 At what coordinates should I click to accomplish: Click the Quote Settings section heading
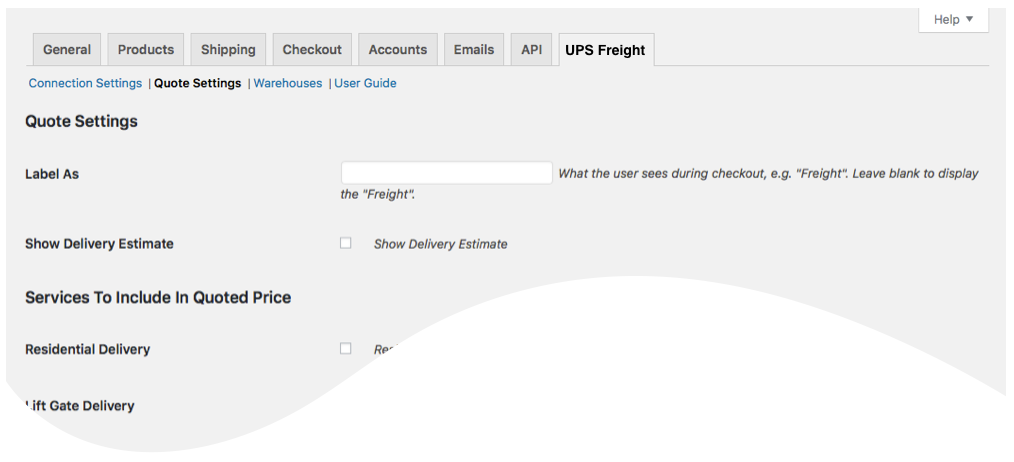tap(81, 122)
